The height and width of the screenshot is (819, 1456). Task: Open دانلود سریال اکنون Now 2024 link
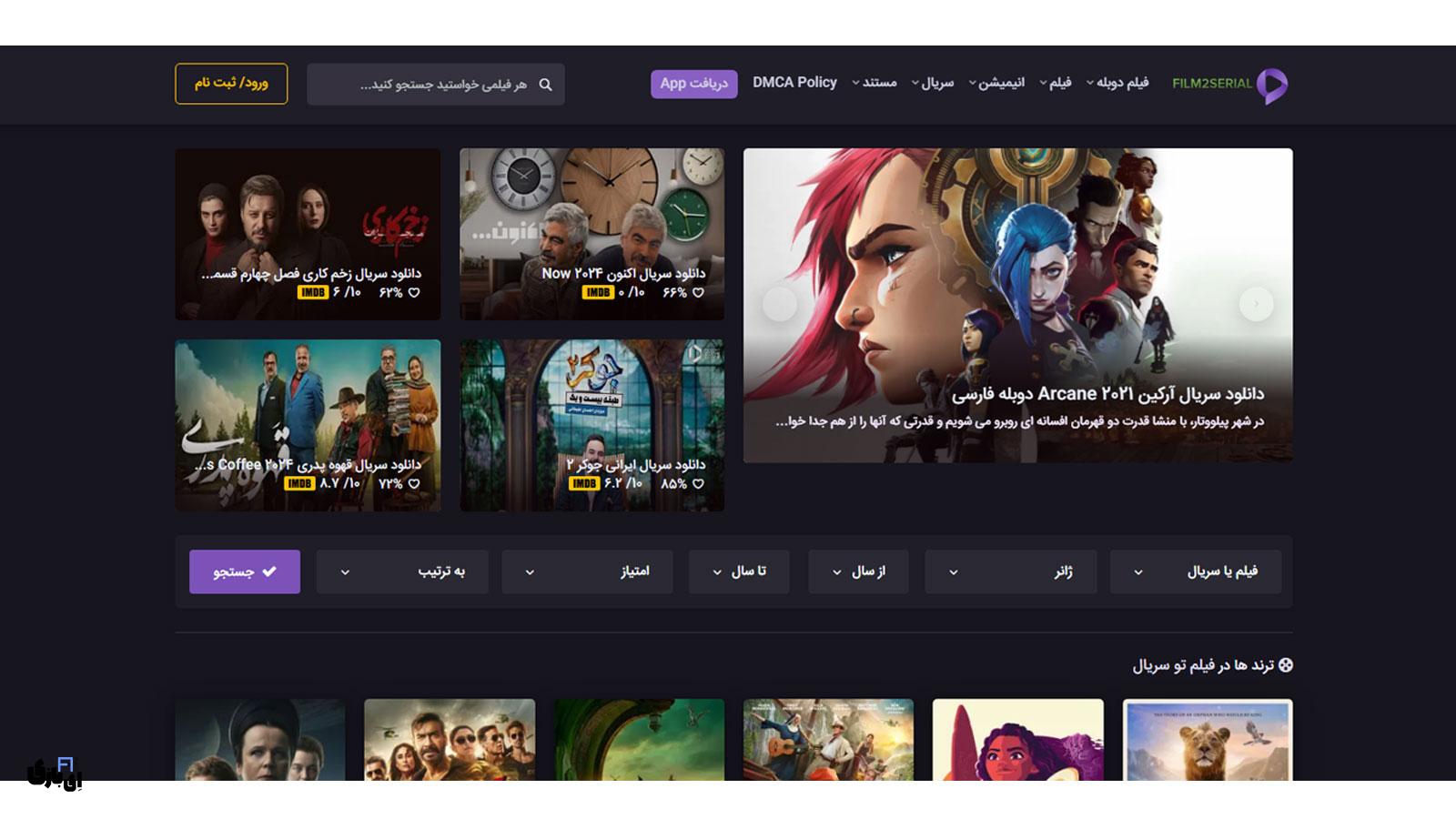(x=623, y=273)
